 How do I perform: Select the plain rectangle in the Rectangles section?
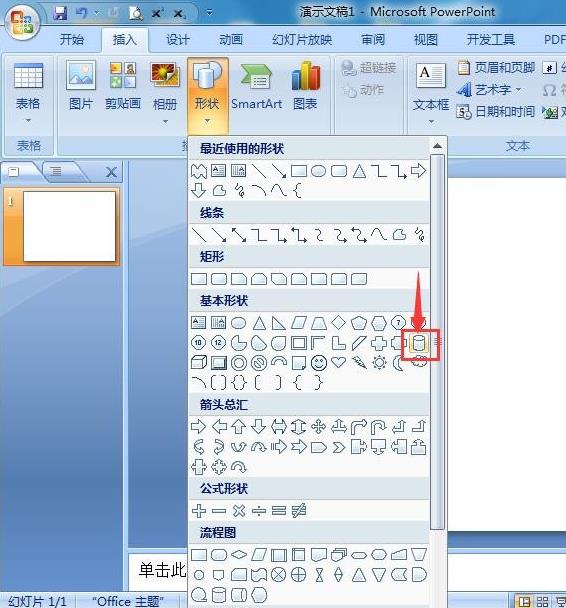click(x=199, y=279)
